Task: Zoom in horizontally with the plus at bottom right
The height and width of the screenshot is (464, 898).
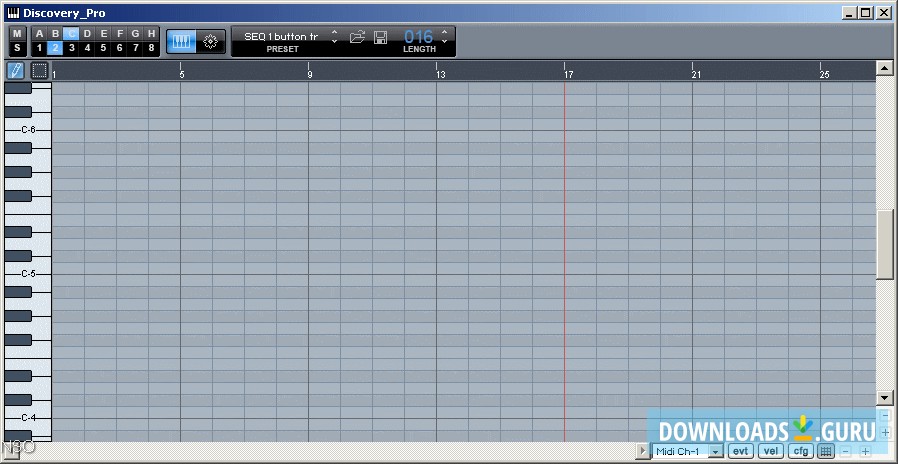Action: (x=865, y=451)
